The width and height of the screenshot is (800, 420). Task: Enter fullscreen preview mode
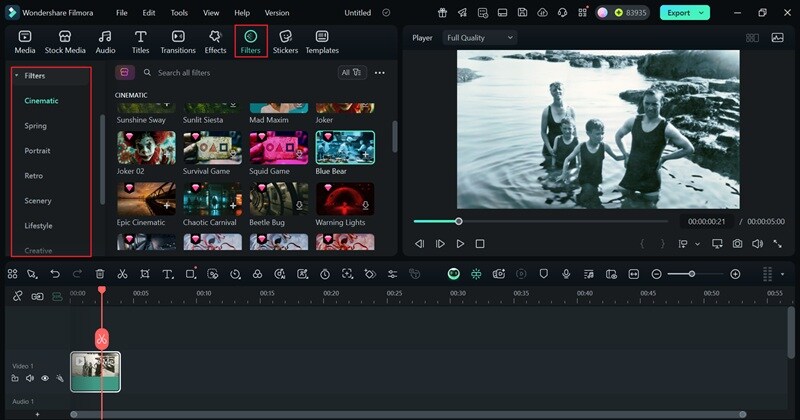pos(778,244)
